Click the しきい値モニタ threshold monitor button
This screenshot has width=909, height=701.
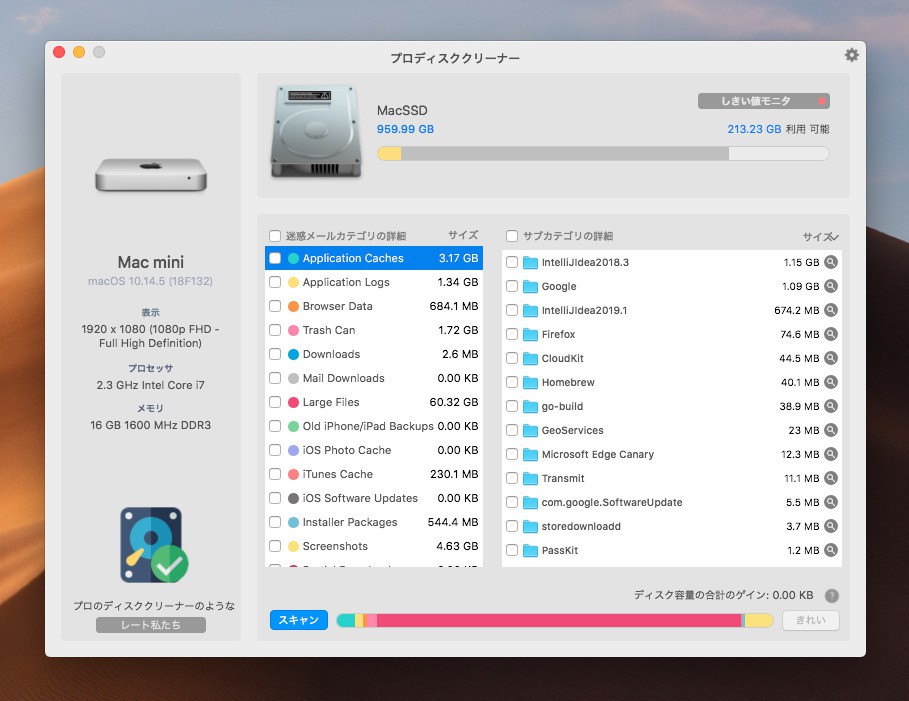(763, 101)
